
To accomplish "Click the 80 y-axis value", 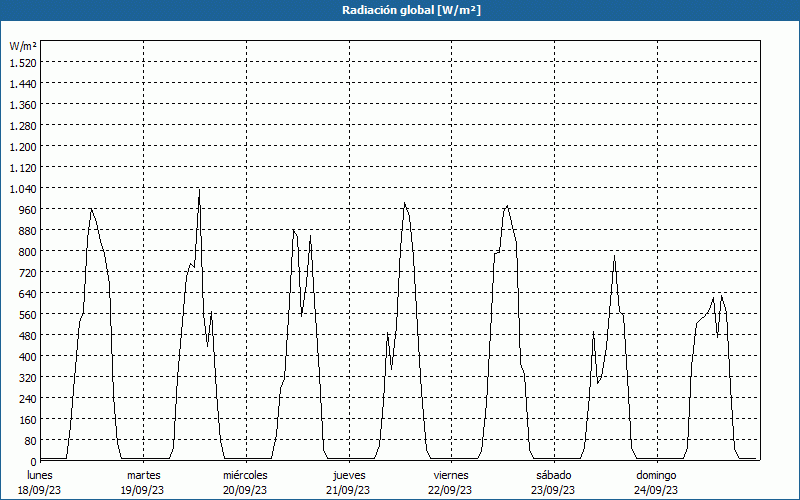I will pyautogui.click(x=31, y=440).
